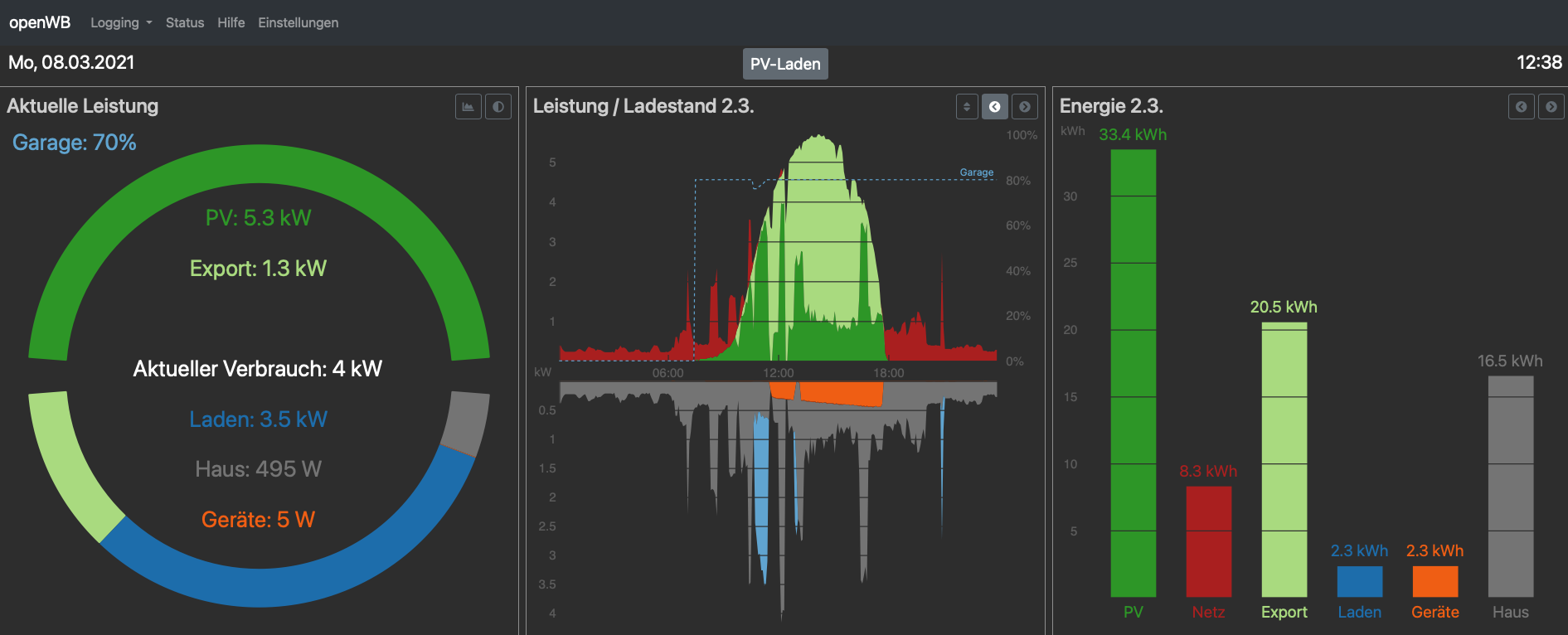The image size is (1568, 635).
Task: Click the Laden: 3.5 kW label in power ring
Action: click(258, 419)
